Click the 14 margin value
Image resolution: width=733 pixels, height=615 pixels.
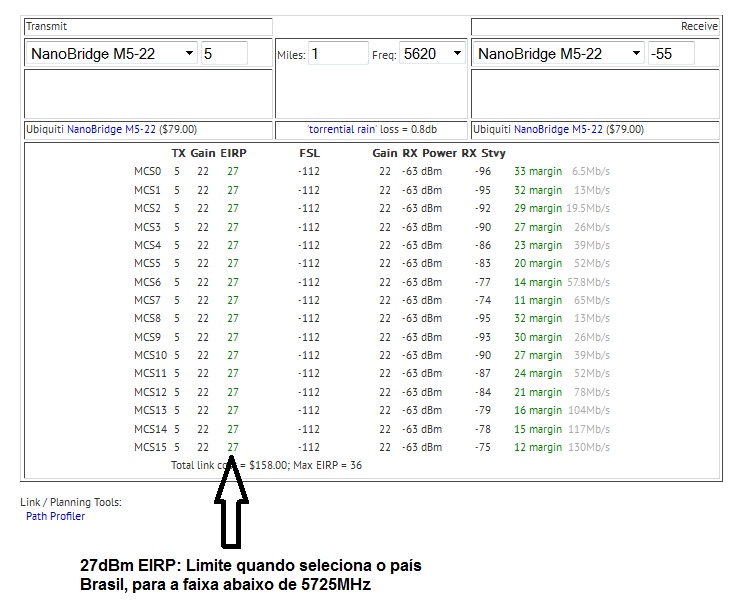click(538, 282)
